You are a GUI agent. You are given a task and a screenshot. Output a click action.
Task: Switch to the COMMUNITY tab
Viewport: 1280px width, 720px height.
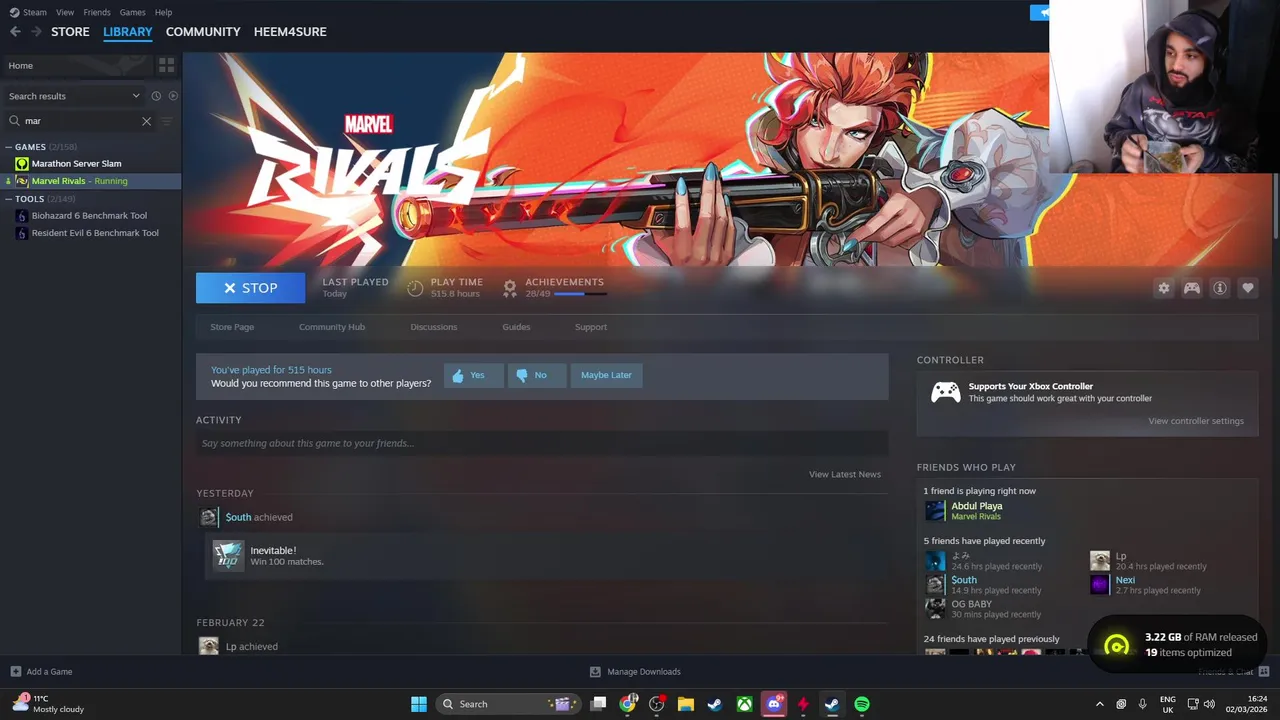tap(203, 32)
